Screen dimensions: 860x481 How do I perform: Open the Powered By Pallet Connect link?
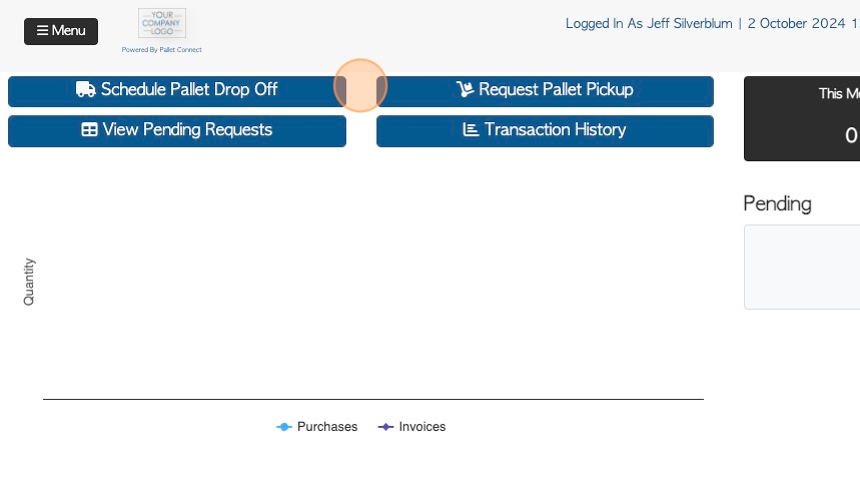(x=162, y=49)
